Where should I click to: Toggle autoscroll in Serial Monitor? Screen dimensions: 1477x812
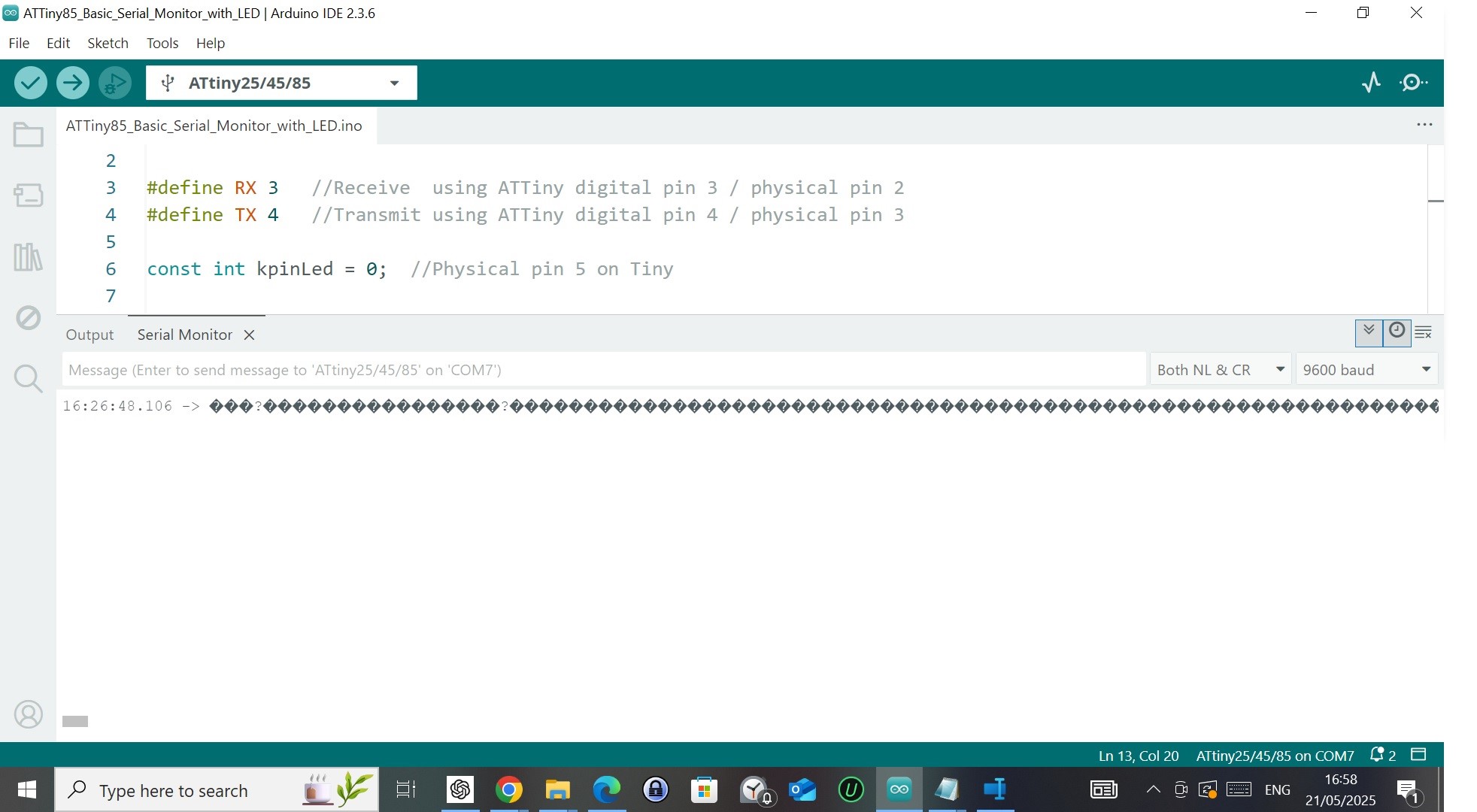(1369, 332)
